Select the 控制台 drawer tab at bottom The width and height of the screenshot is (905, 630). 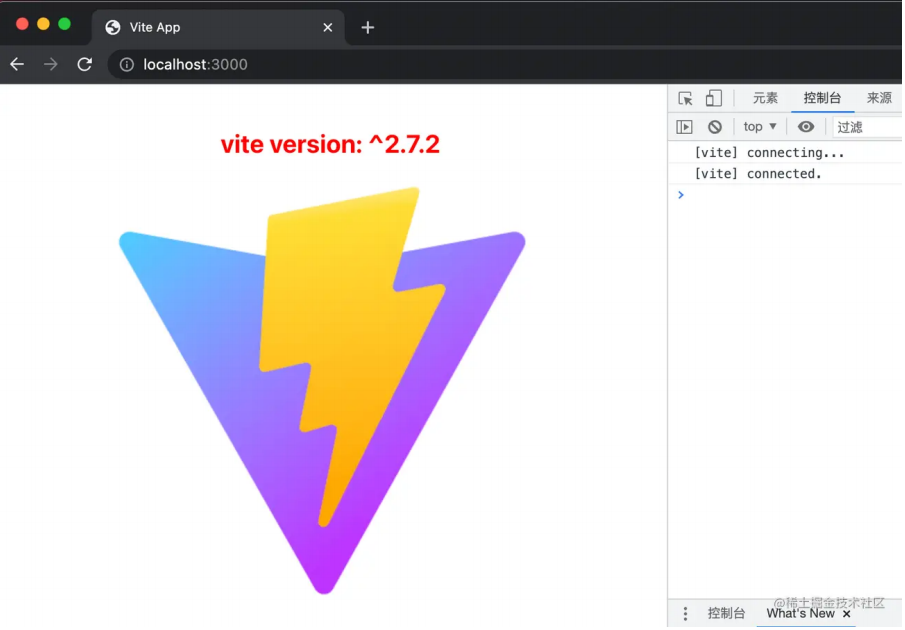[726, 614]
